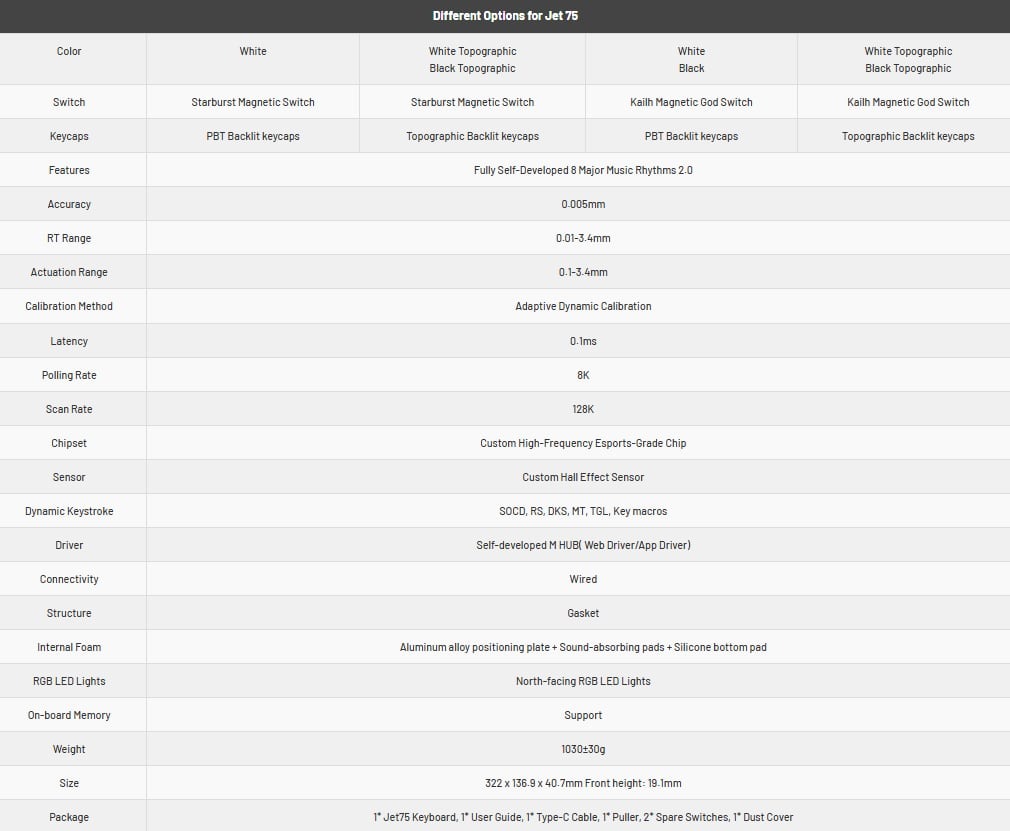This screenshot has height=831, width=1010.
Task: Click the "Different Options for Jet 75" header
Action: click(504, 16)
